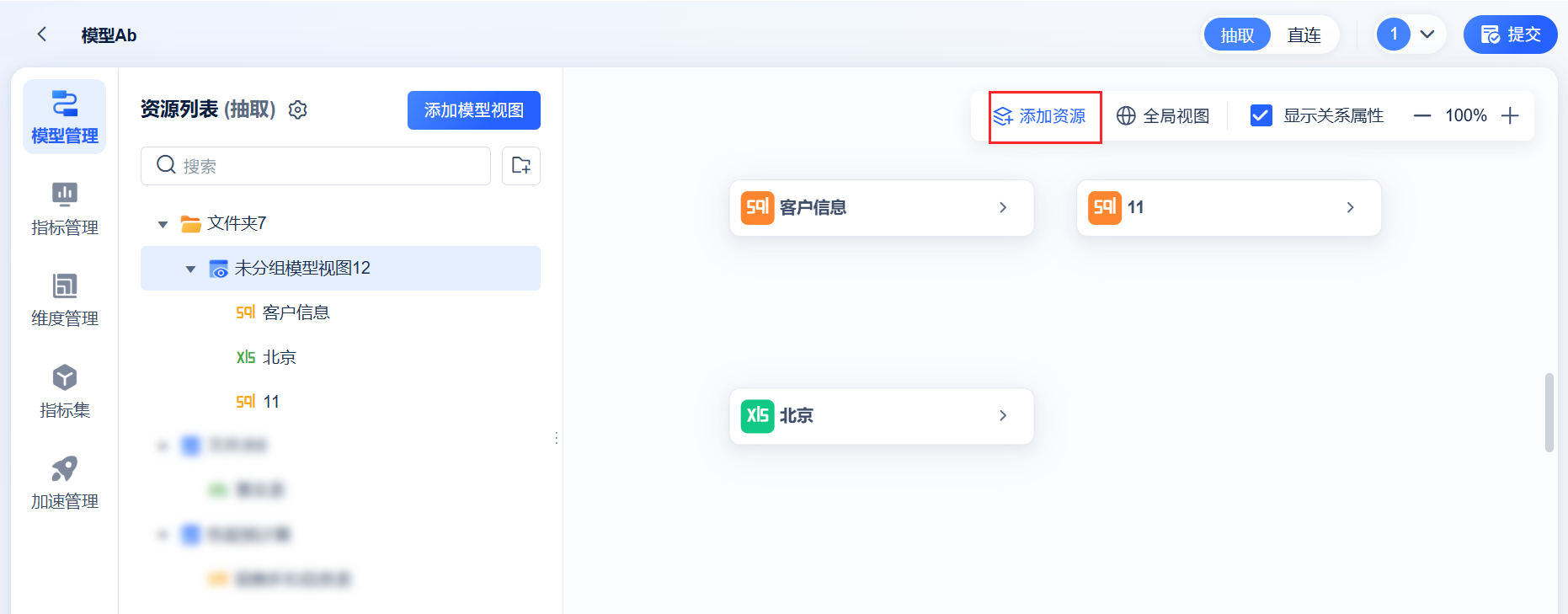Screen dimensions: 1568x614
Task: Collapse the 文件夹7 folder
Action: [163, 224]
